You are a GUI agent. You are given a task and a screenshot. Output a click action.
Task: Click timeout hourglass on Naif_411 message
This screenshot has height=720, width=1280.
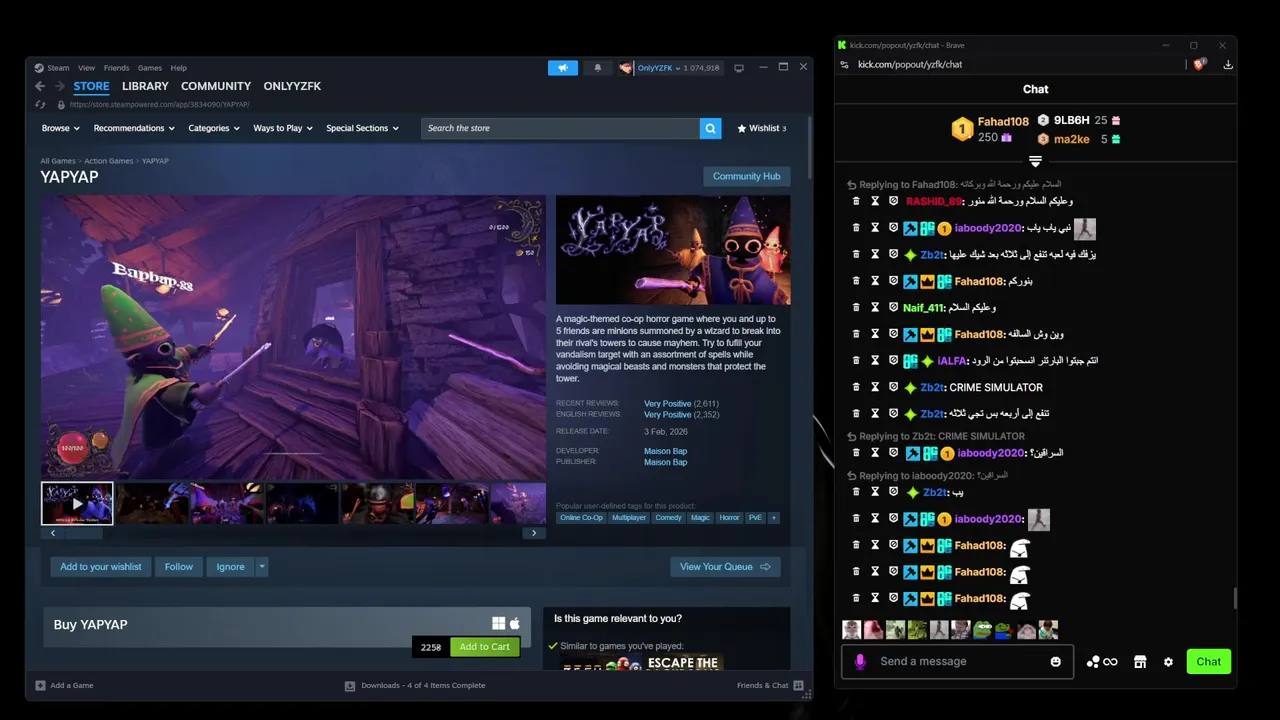pos(875,308)
